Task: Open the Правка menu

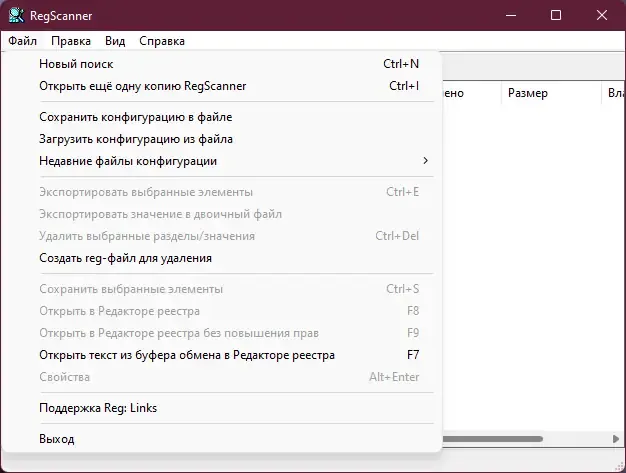Action: pyautogui.click(x=71, y=41)
